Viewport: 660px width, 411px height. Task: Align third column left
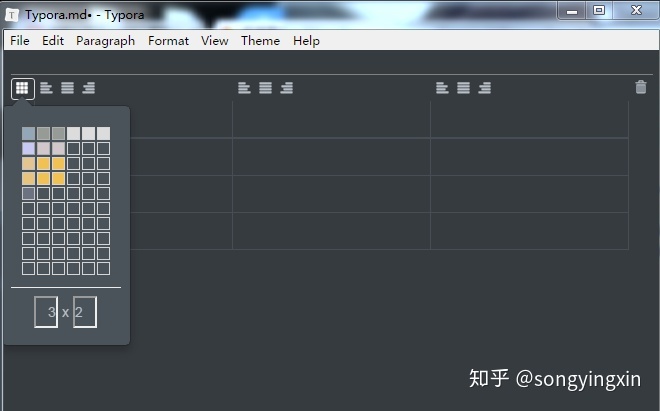tap(442, 88)
